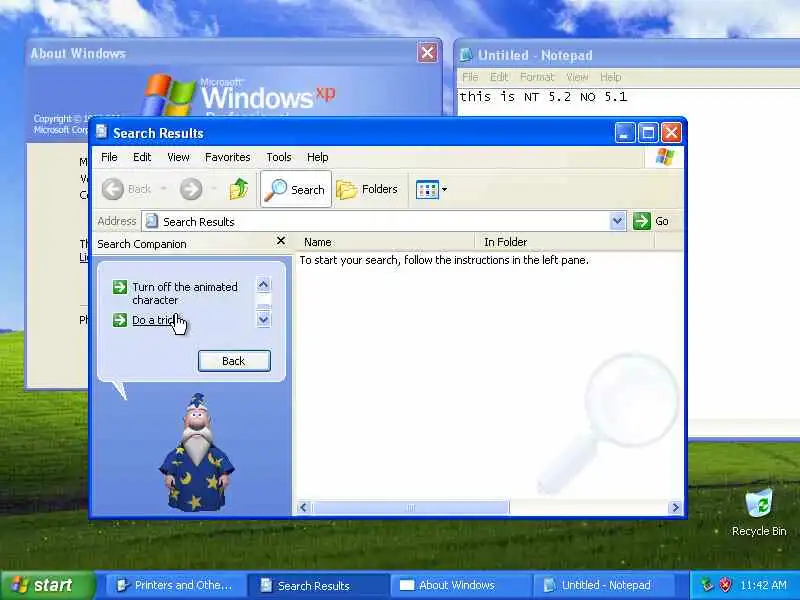800x600 pixels.
Task: Show the Folders pane
Action: point(367,189)
